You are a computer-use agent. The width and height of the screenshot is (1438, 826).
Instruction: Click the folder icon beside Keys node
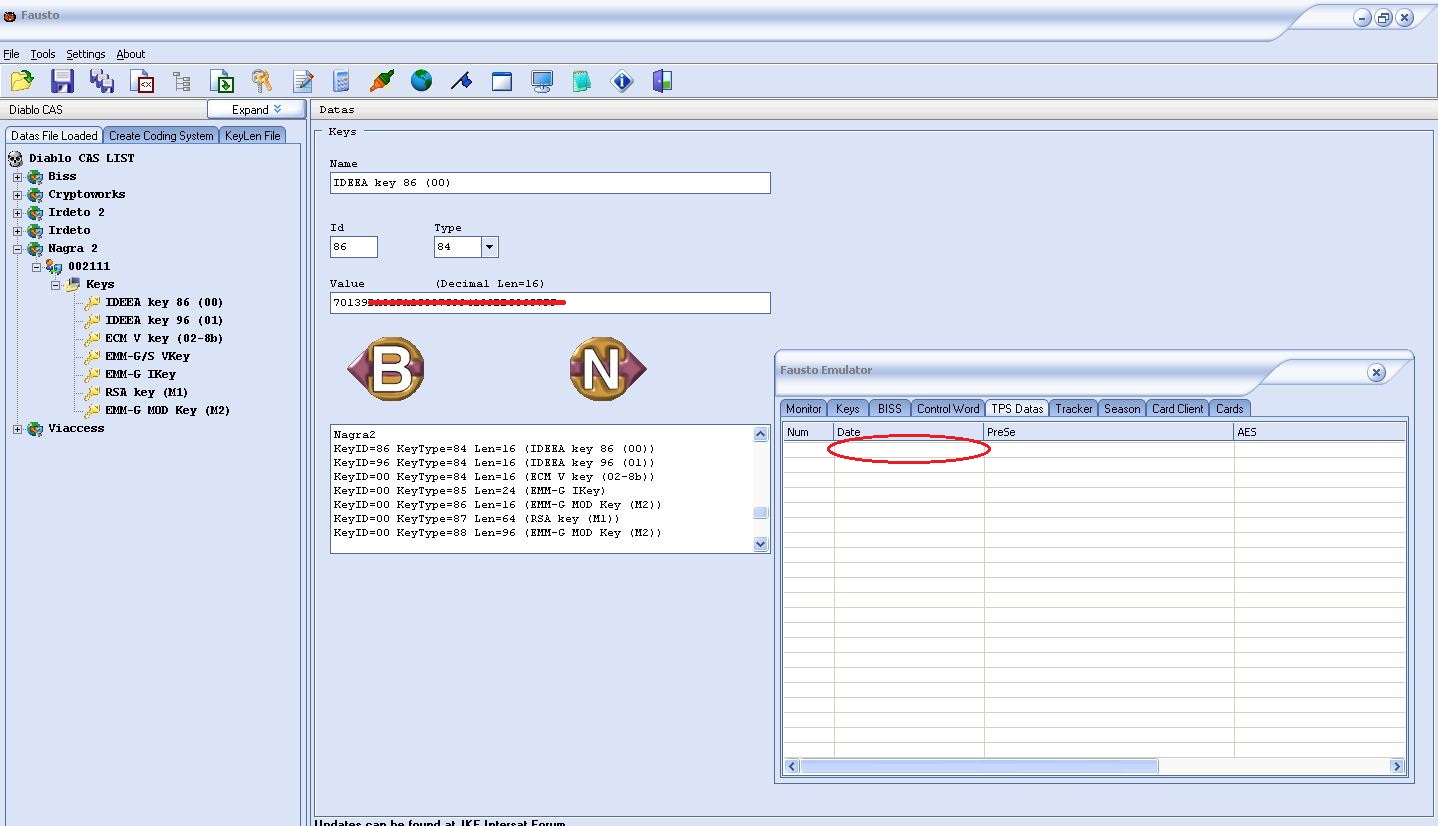73,284
